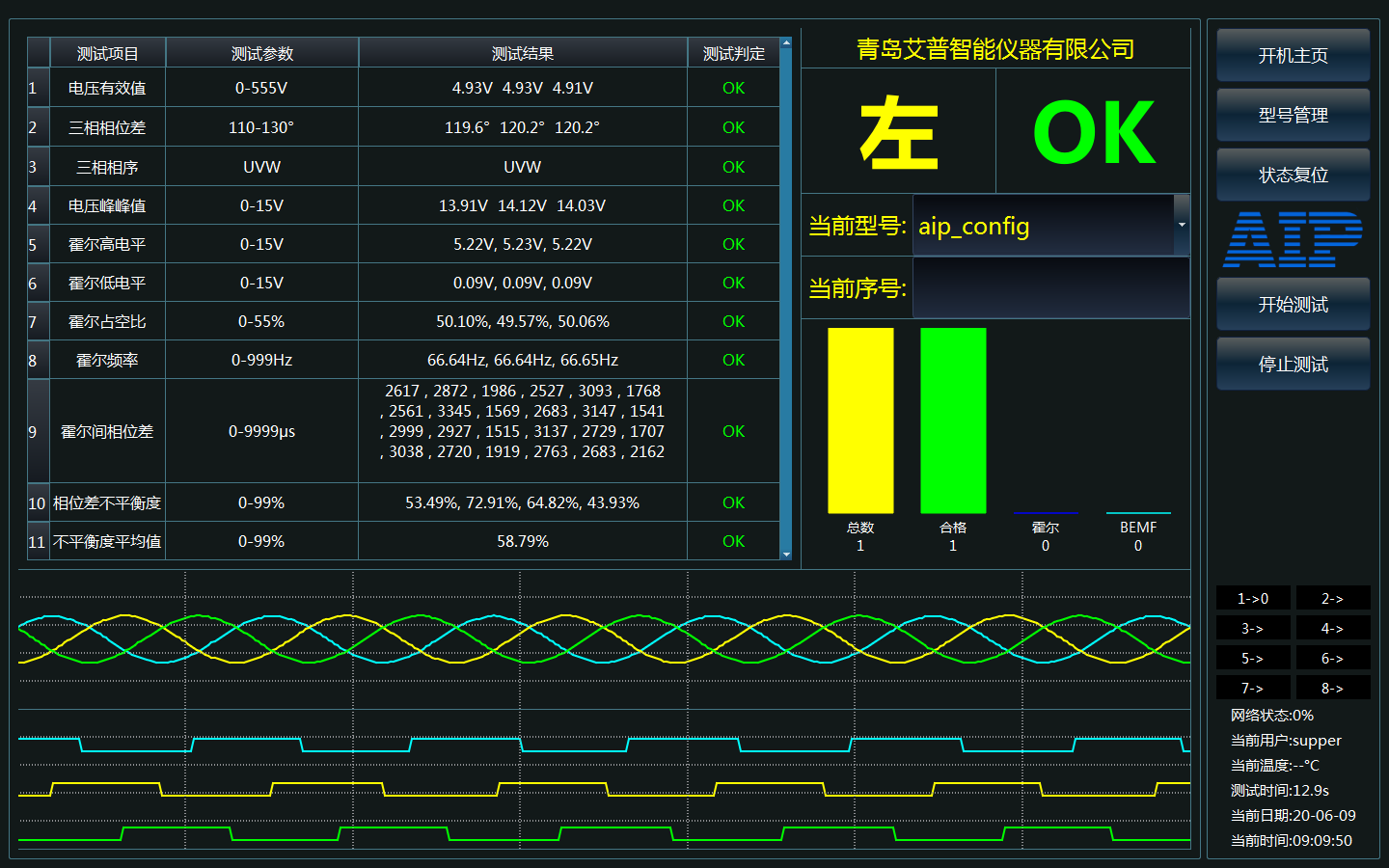Click 停止测试 to stop the test
Screen dimensions: 1389x868
pyautogui.click(x=1293, y=364)
